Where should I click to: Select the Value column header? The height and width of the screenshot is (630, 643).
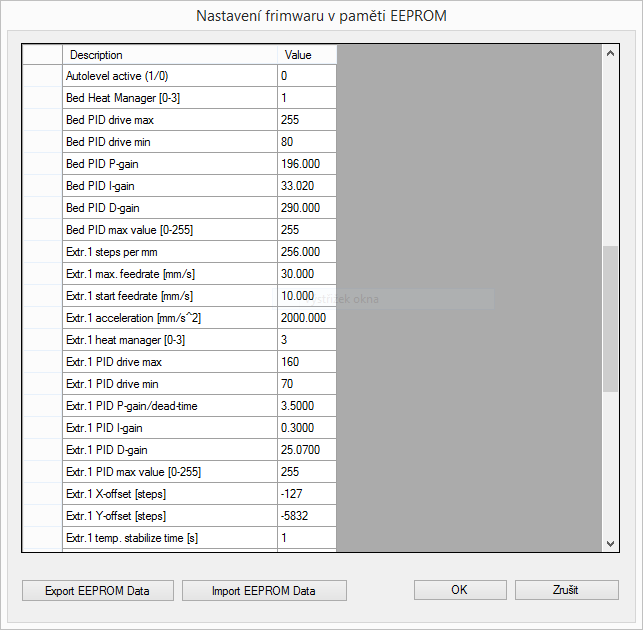coord(307,55)
